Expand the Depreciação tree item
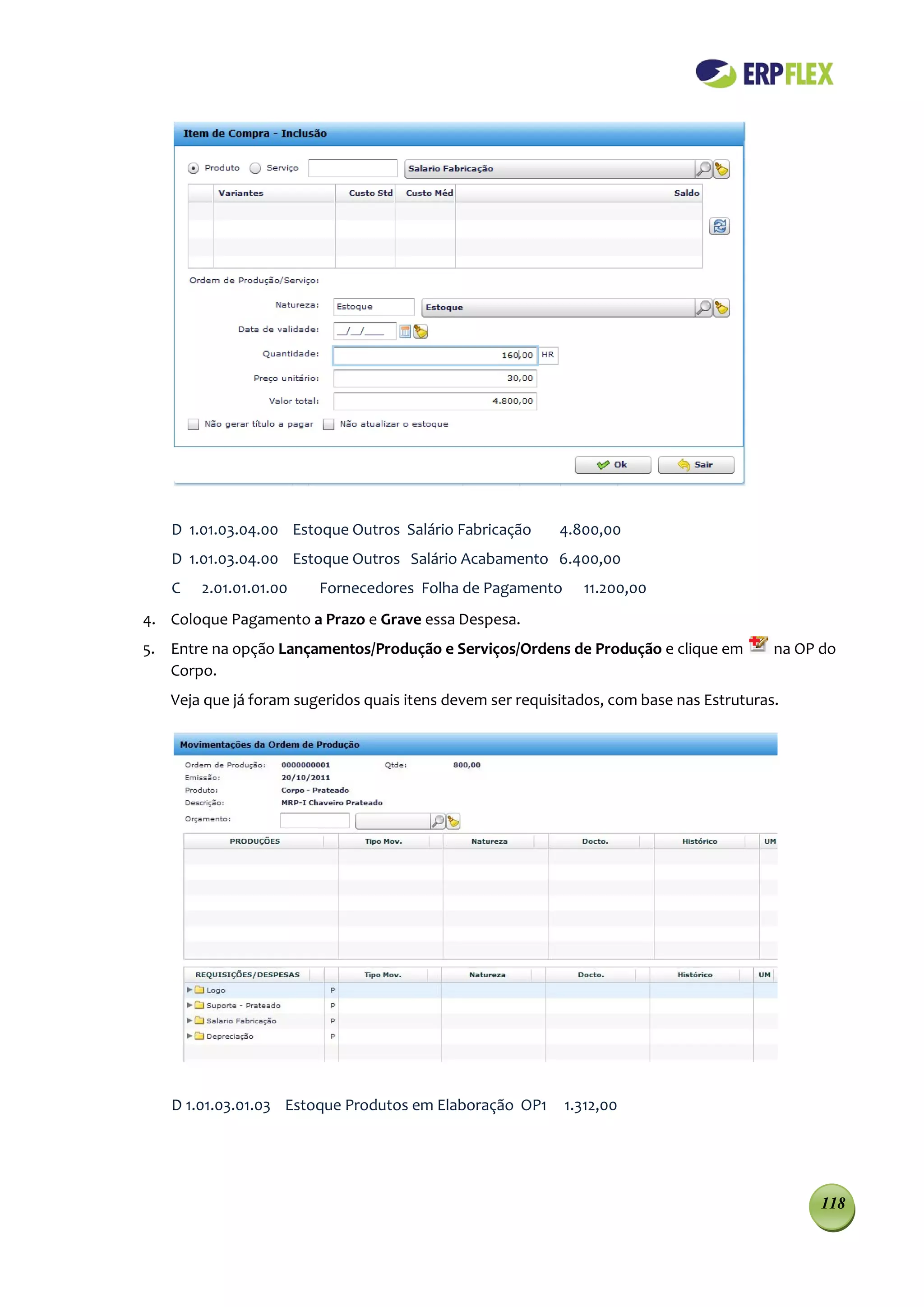 click(x=189, y=1036)
